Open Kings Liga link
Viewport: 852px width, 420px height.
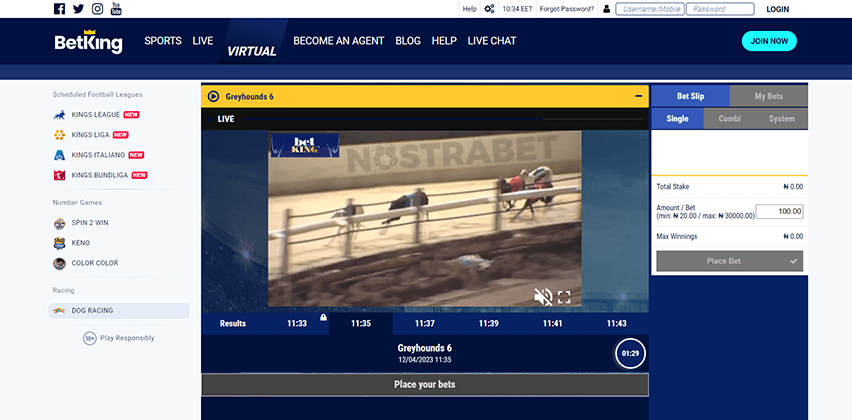[91, 135]
